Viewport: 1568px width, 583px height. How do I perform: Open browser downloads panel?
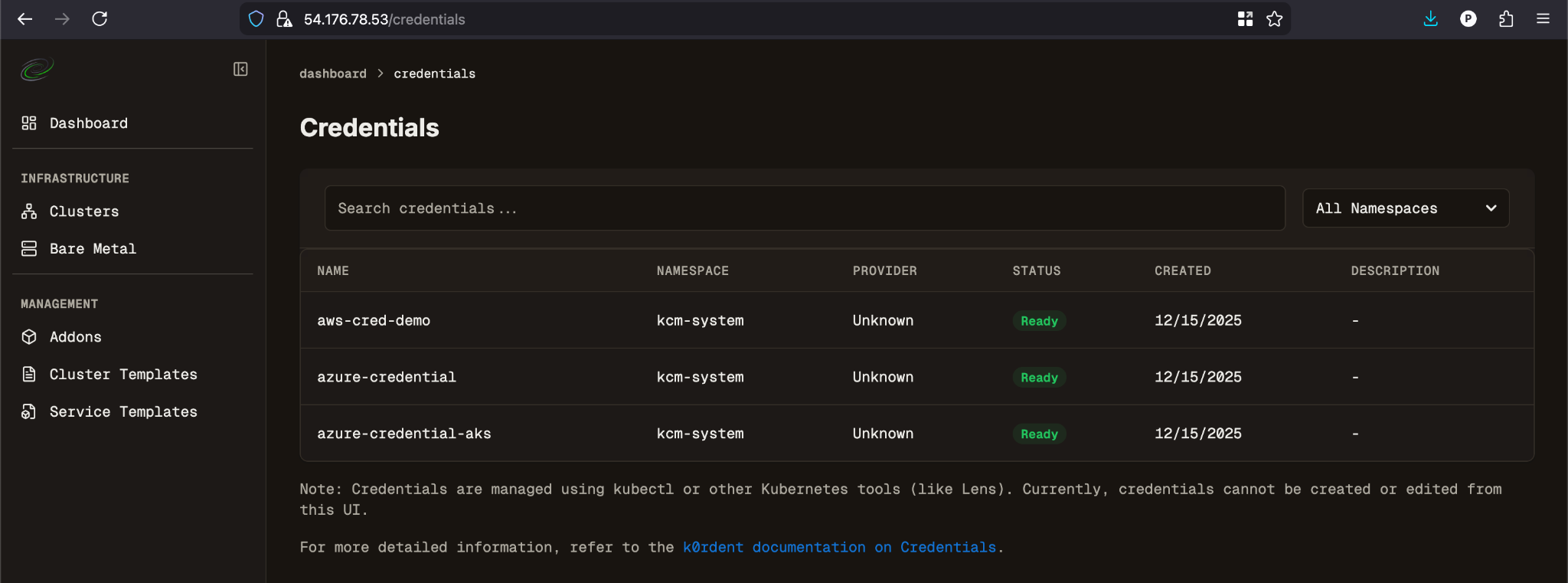pos(1430,19)
